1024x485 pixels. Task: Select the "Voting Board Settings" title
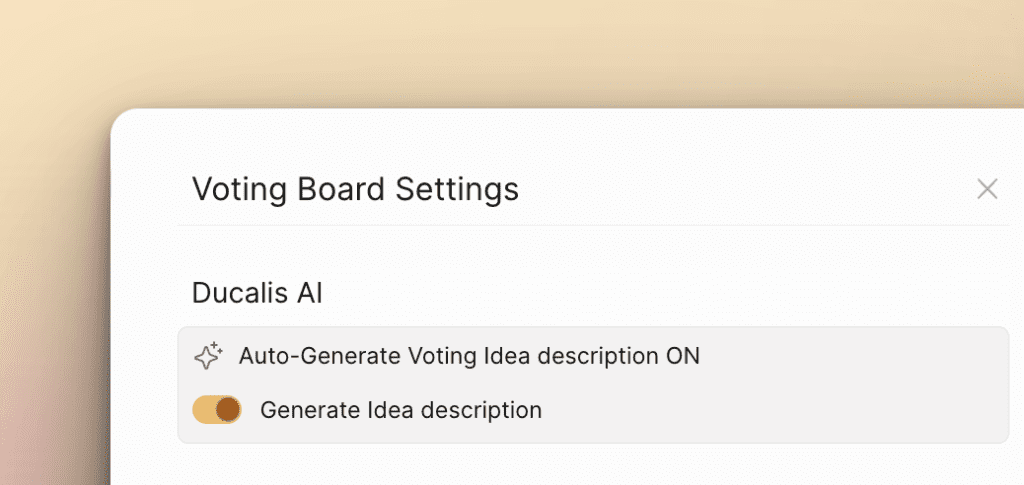pos(355,189)
